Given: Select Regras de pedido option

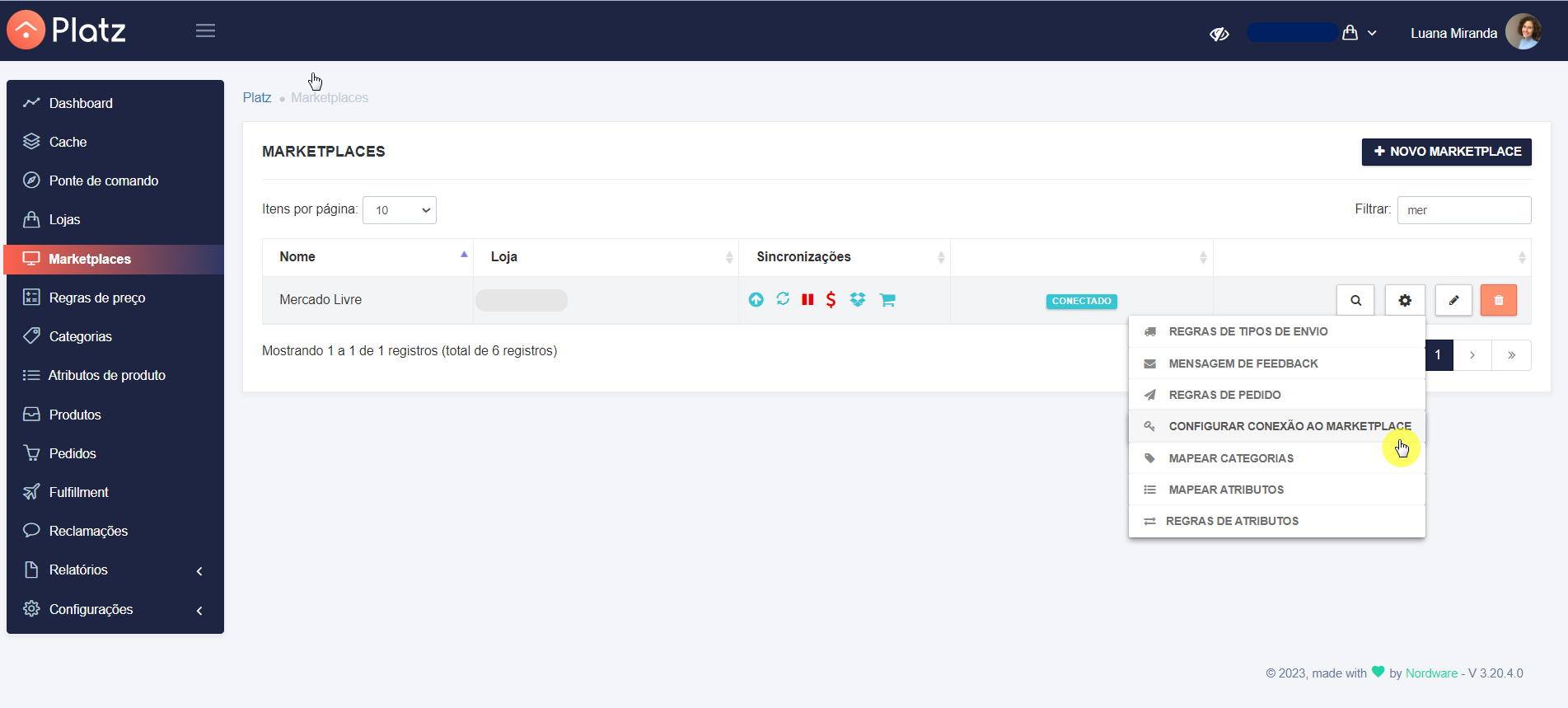Looking at the screenshot, I should (x=1277, y=395).
